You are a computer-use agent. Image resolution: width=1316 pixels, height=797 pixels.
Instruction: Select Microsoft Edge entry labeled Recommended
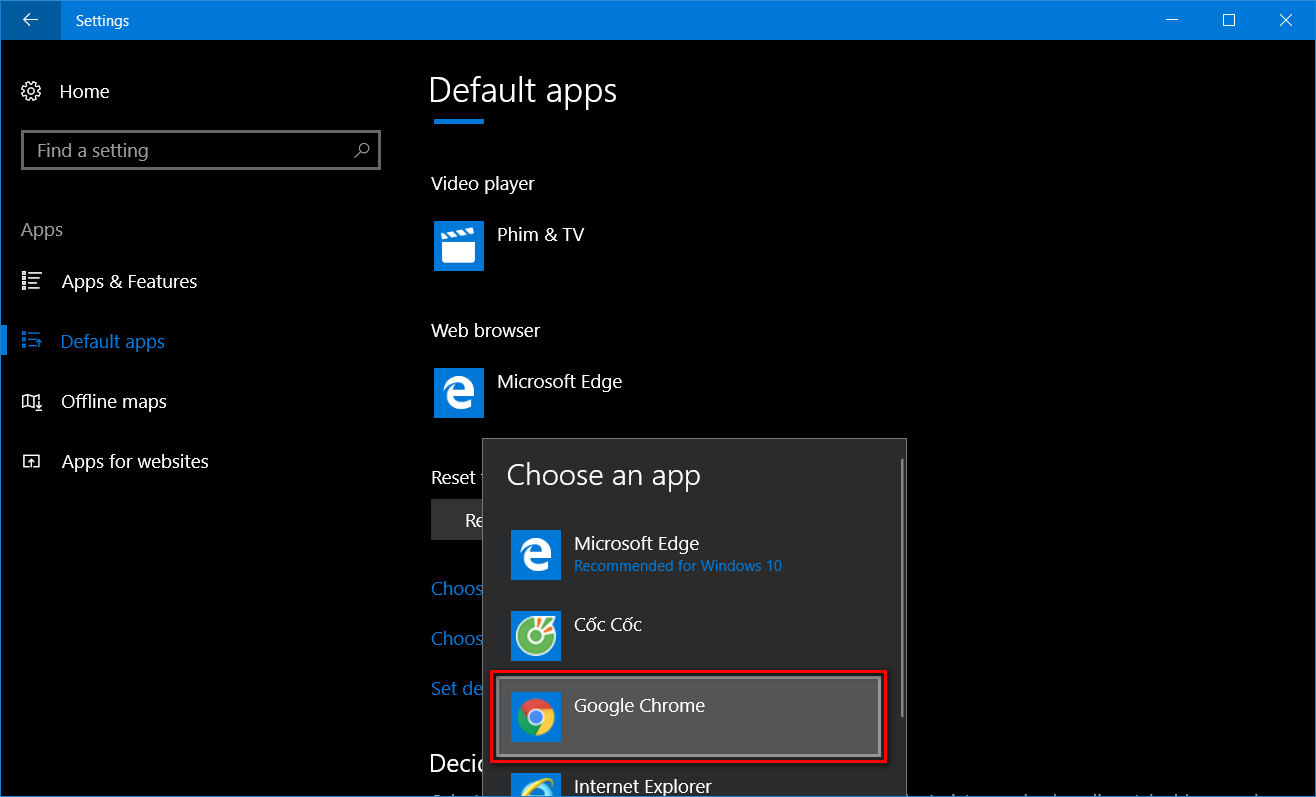[x=689, y=555]
